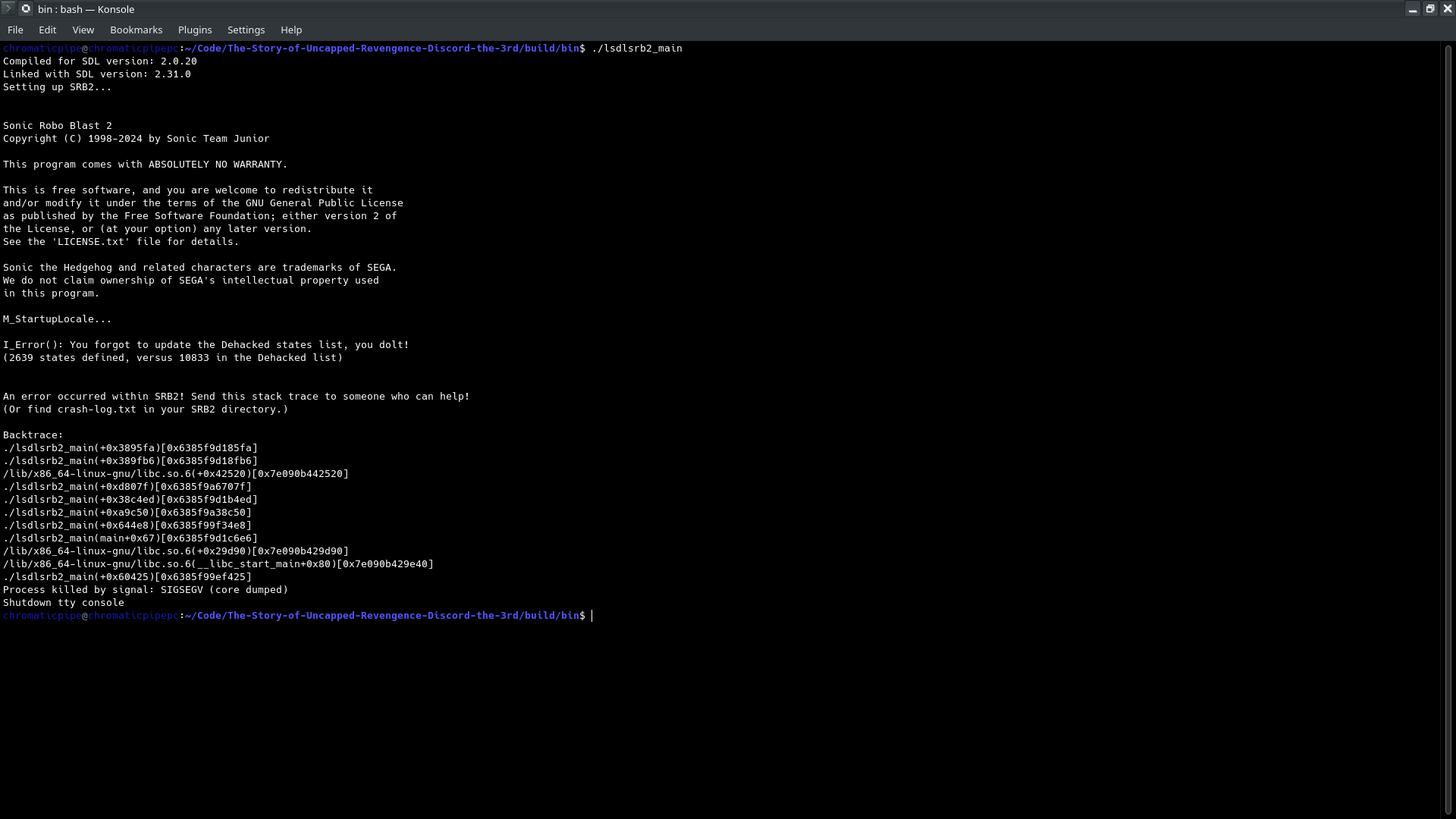Click the 'Backtrace:' heading
1456x819 pixels.
pos(33,435)
